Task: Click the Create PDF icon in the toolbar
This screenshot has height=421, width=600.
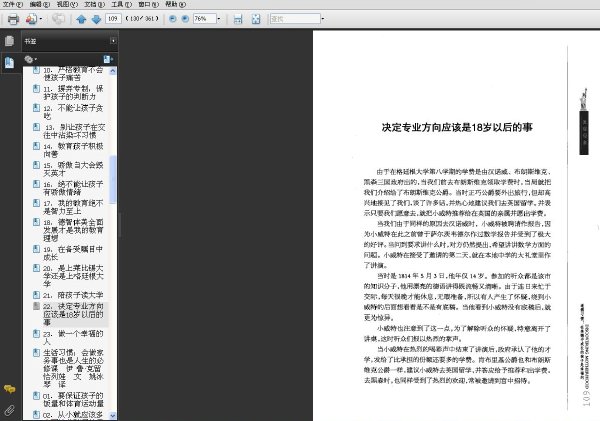Action: coord(31,19)
